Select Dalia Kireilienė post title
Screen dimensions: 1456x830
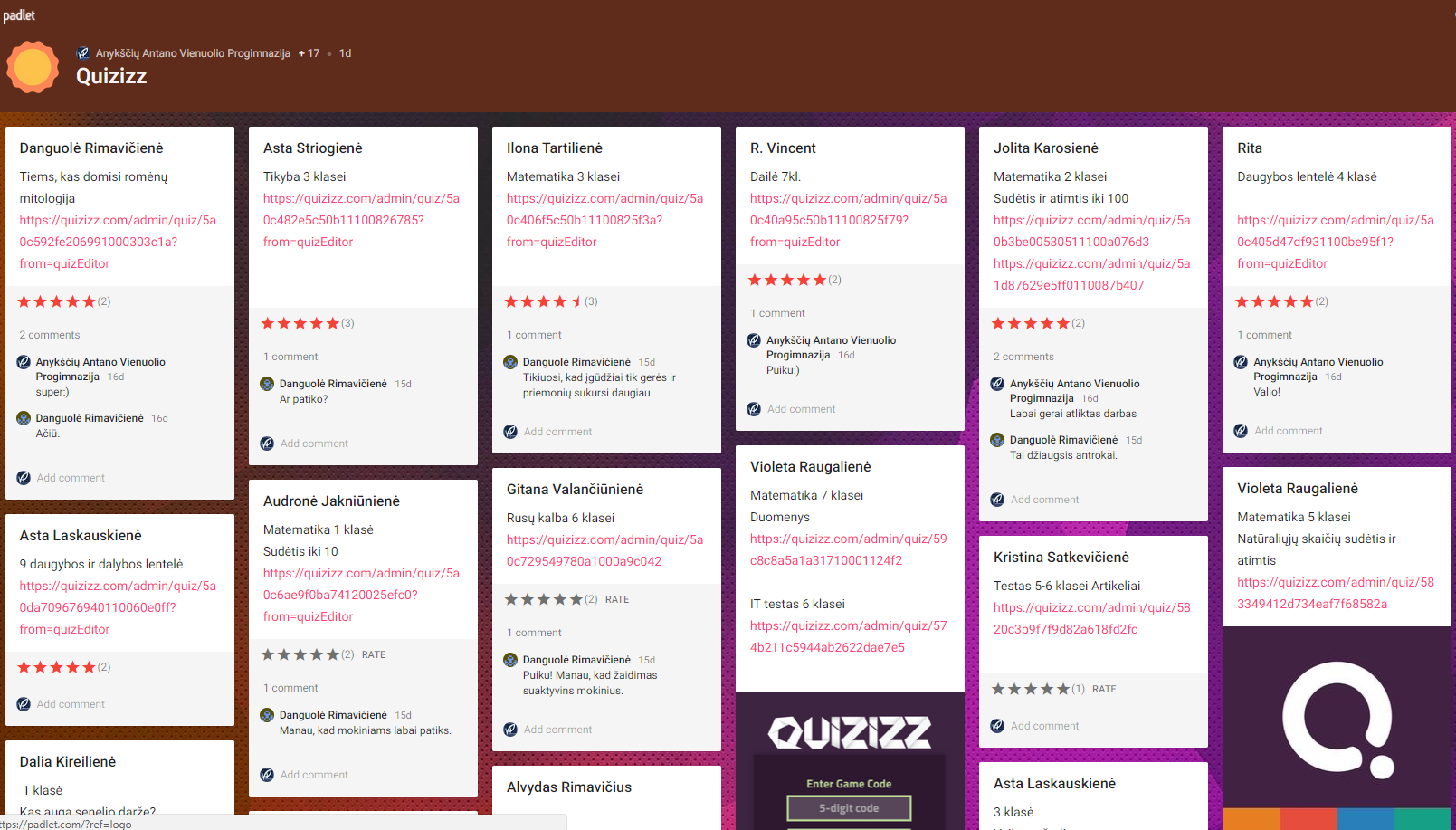pos(68,762)
